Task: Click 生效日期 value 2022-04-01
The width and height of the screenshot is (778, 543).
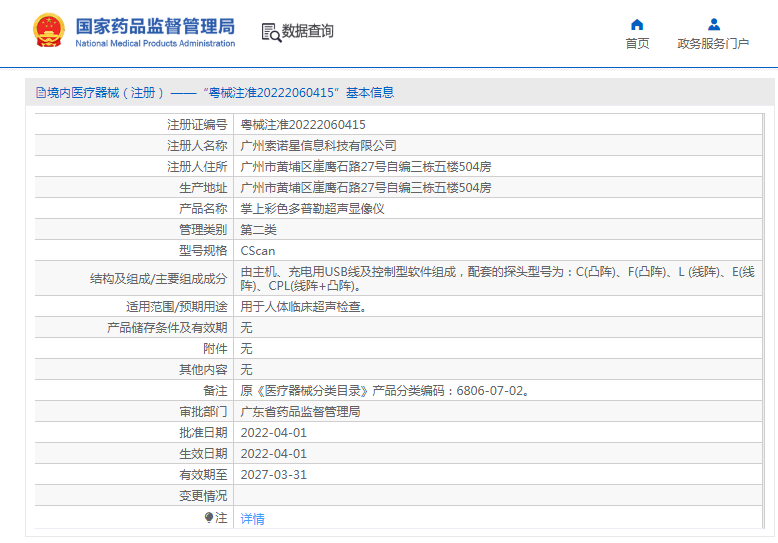Action: (x=273, y=454)
